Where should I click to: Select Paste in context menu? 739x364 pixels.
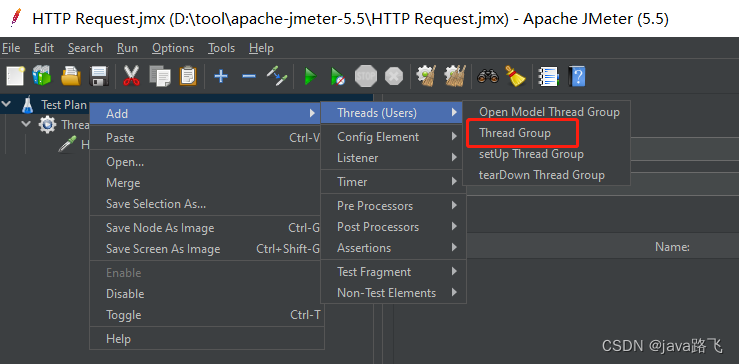205,138
